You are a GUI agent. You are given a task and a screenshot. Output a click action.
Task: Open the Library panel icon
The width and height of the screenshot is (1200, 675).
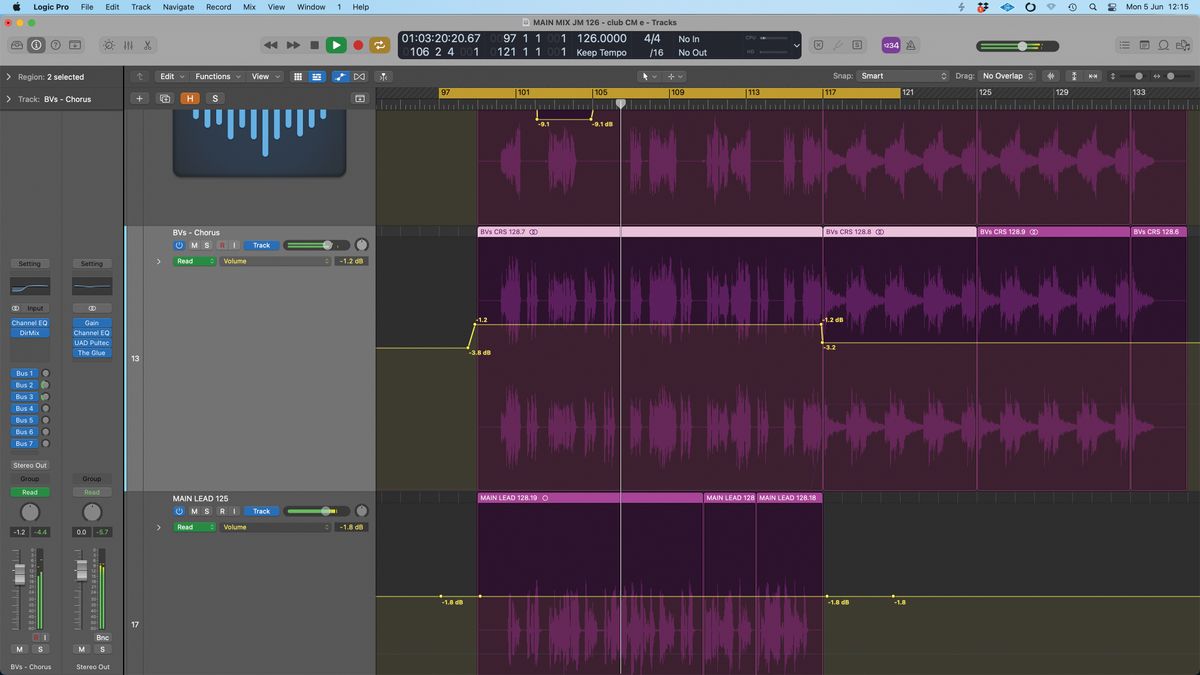point(16,45)
